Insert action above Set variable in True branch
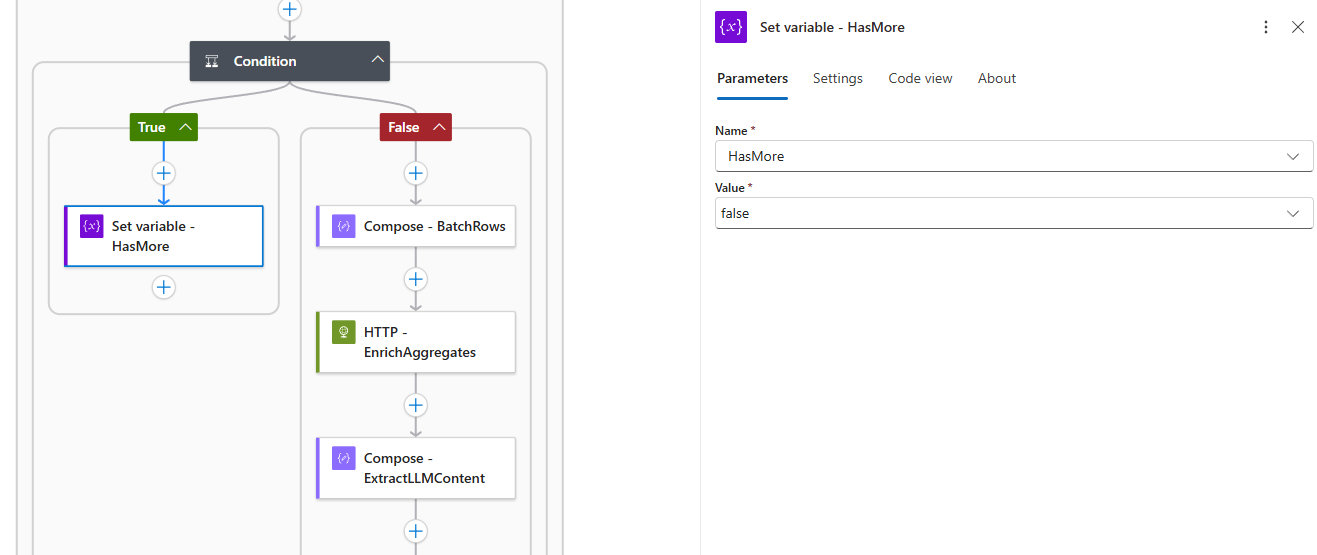 click(164, 173)
